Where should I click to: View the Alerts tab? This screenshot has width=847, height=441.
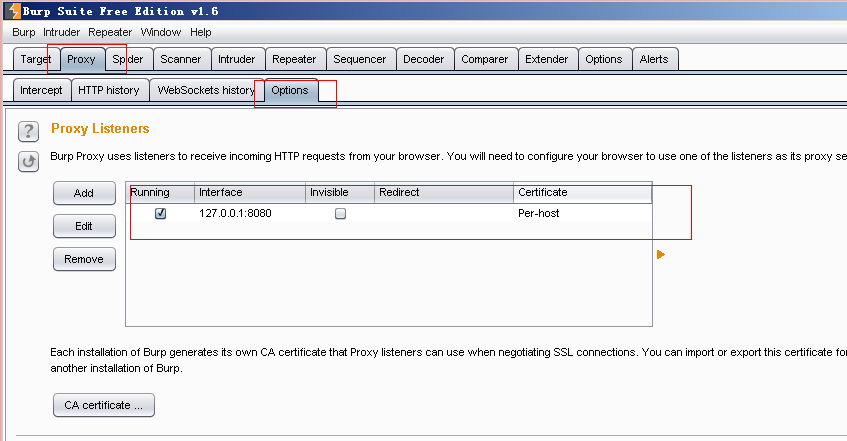click(x=654, y=59)
